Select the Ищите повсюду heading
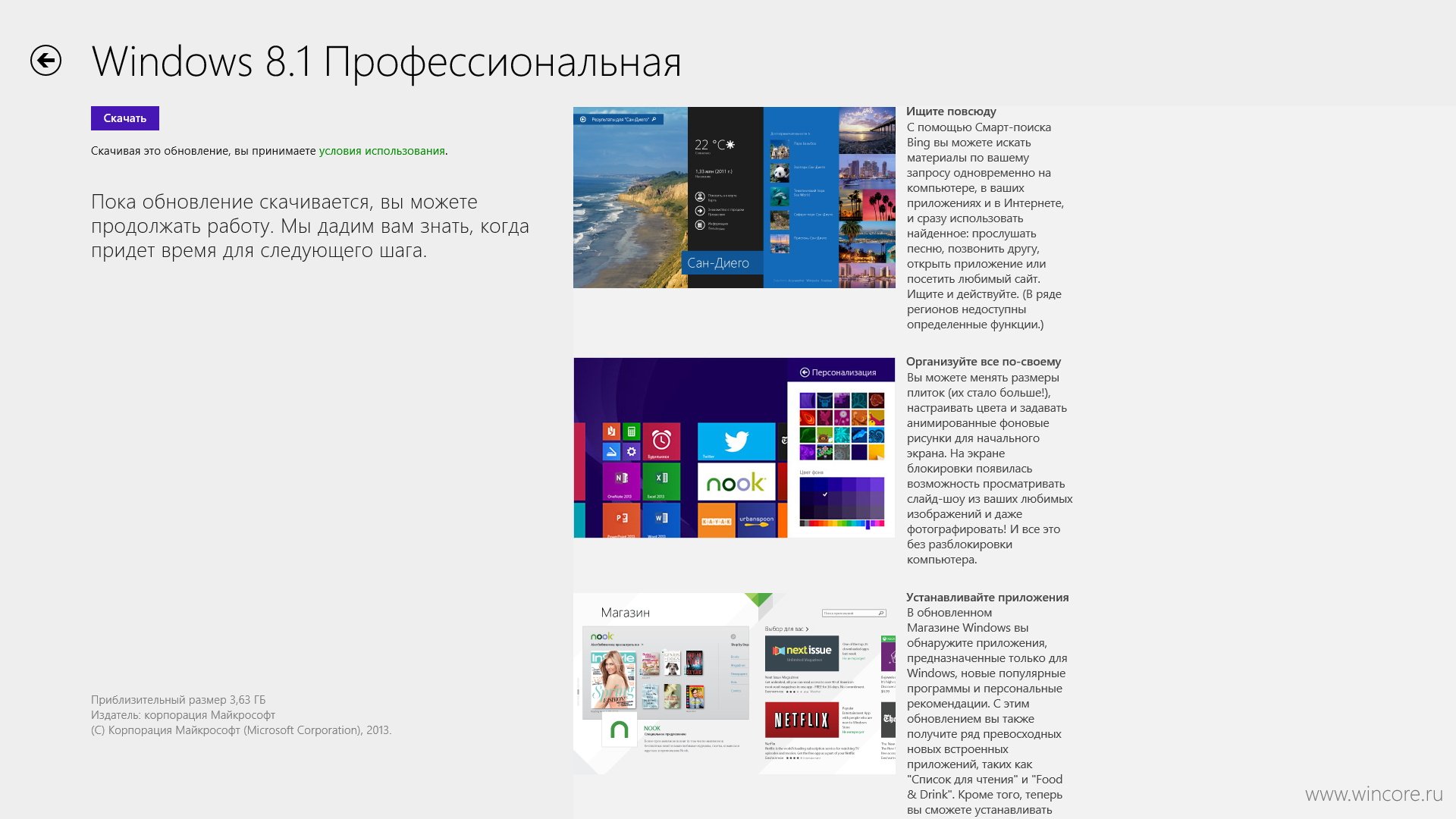This screenshot has width=1456, height=819. (x=951, y=111)
